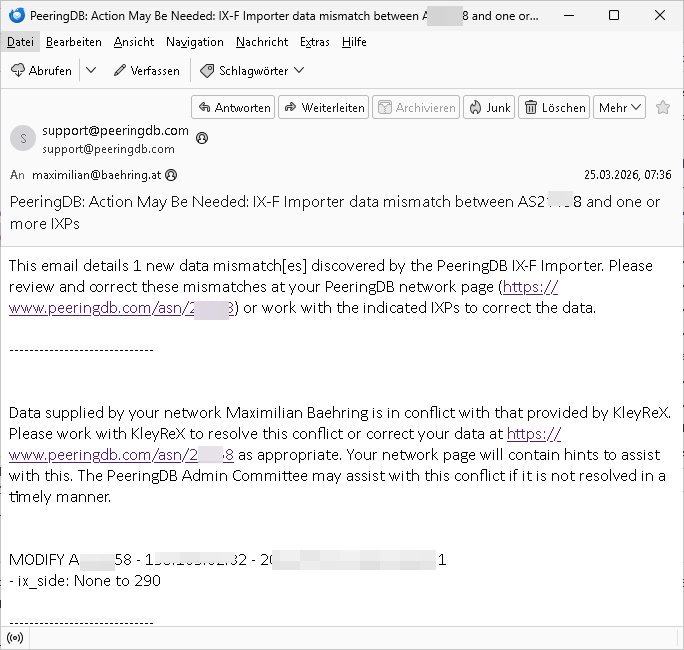This screenshot has height=650, width=684.
Task: Open the Extras menu
Action: click(x=315, y=42)
